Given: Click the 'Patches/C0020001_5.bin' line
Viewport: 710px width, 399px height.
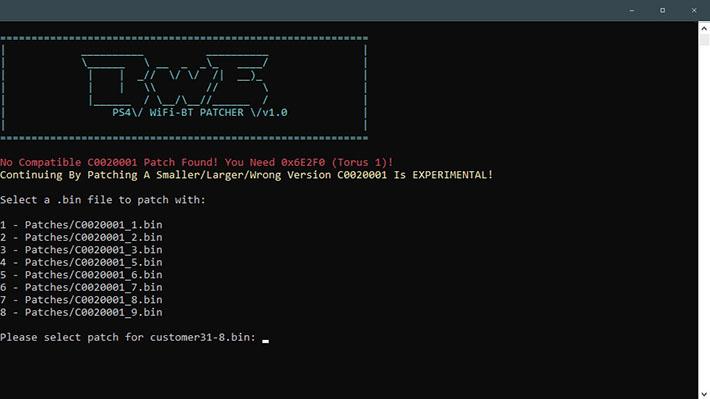Looking at the screenshot, I should [81, 262].
